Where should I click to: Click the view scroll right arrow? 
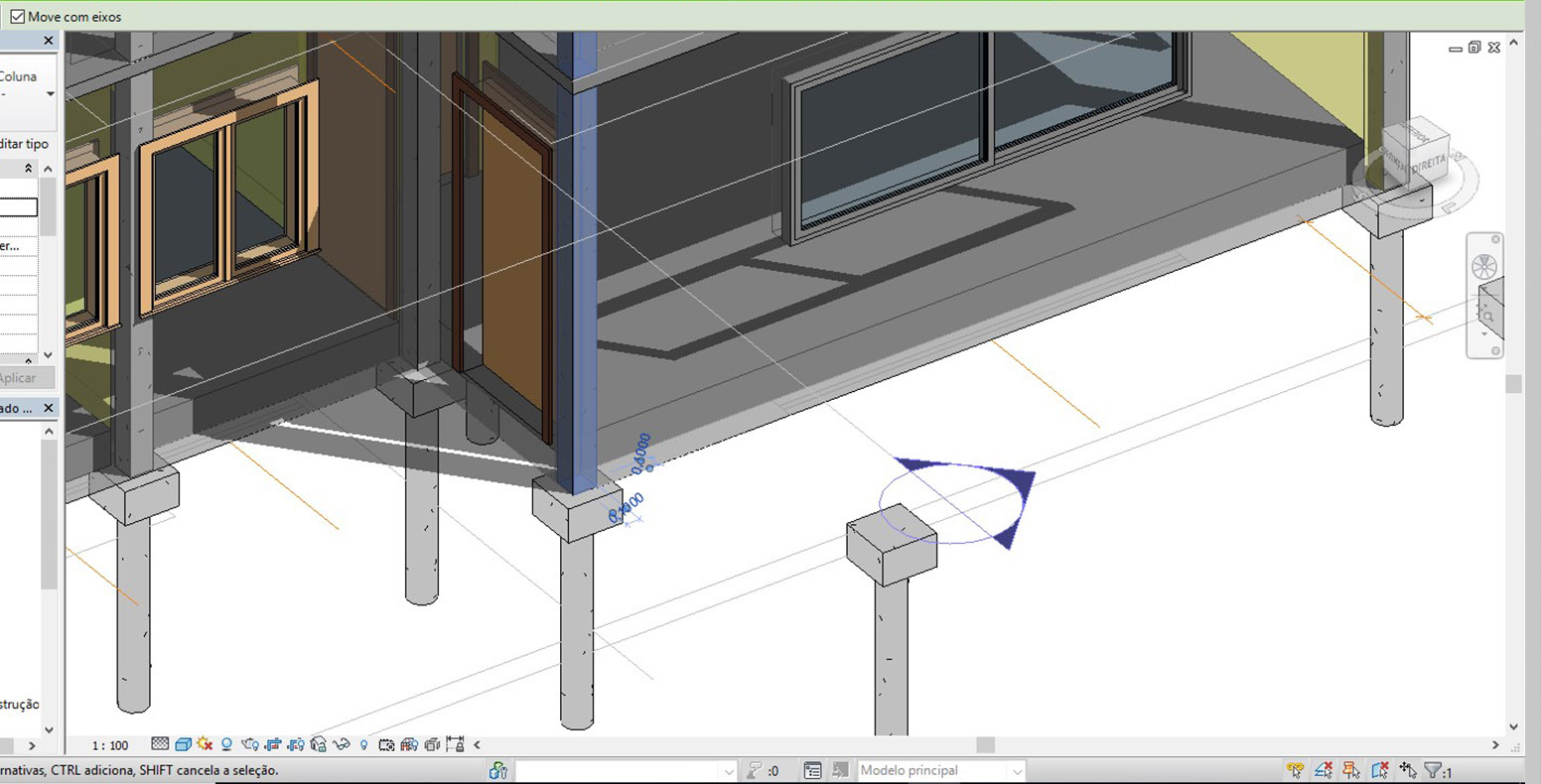click(1495, 744)
